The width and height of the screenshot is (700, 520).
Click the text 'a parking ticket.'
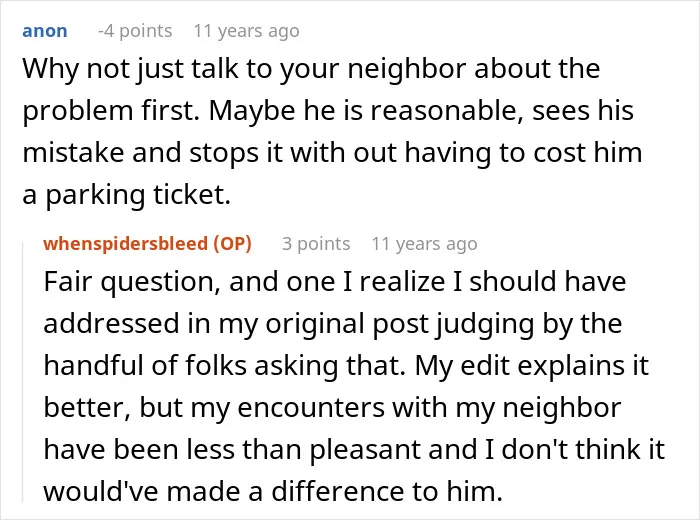coord(127,195)
